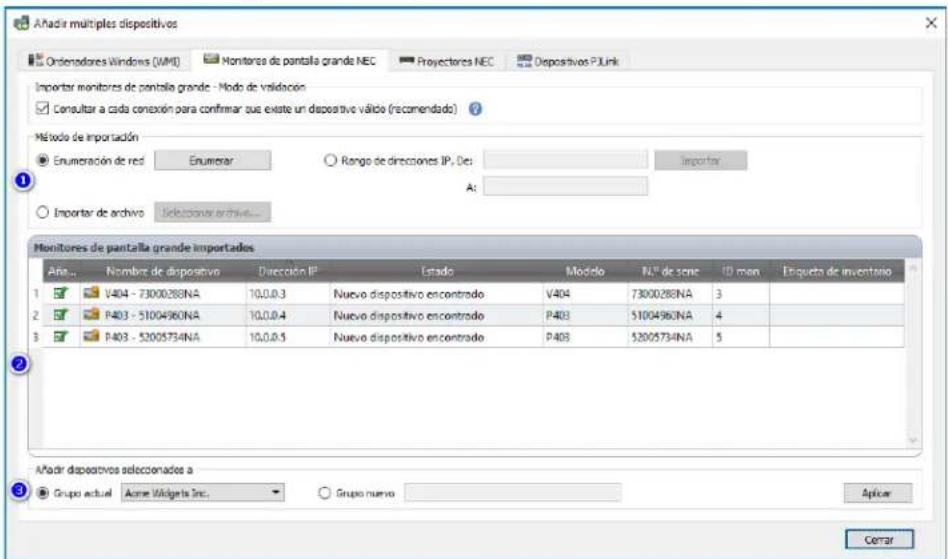Toggle the green add checkbox for P403 - 51004960NA

pyautogui.click(x=60, y=315)
